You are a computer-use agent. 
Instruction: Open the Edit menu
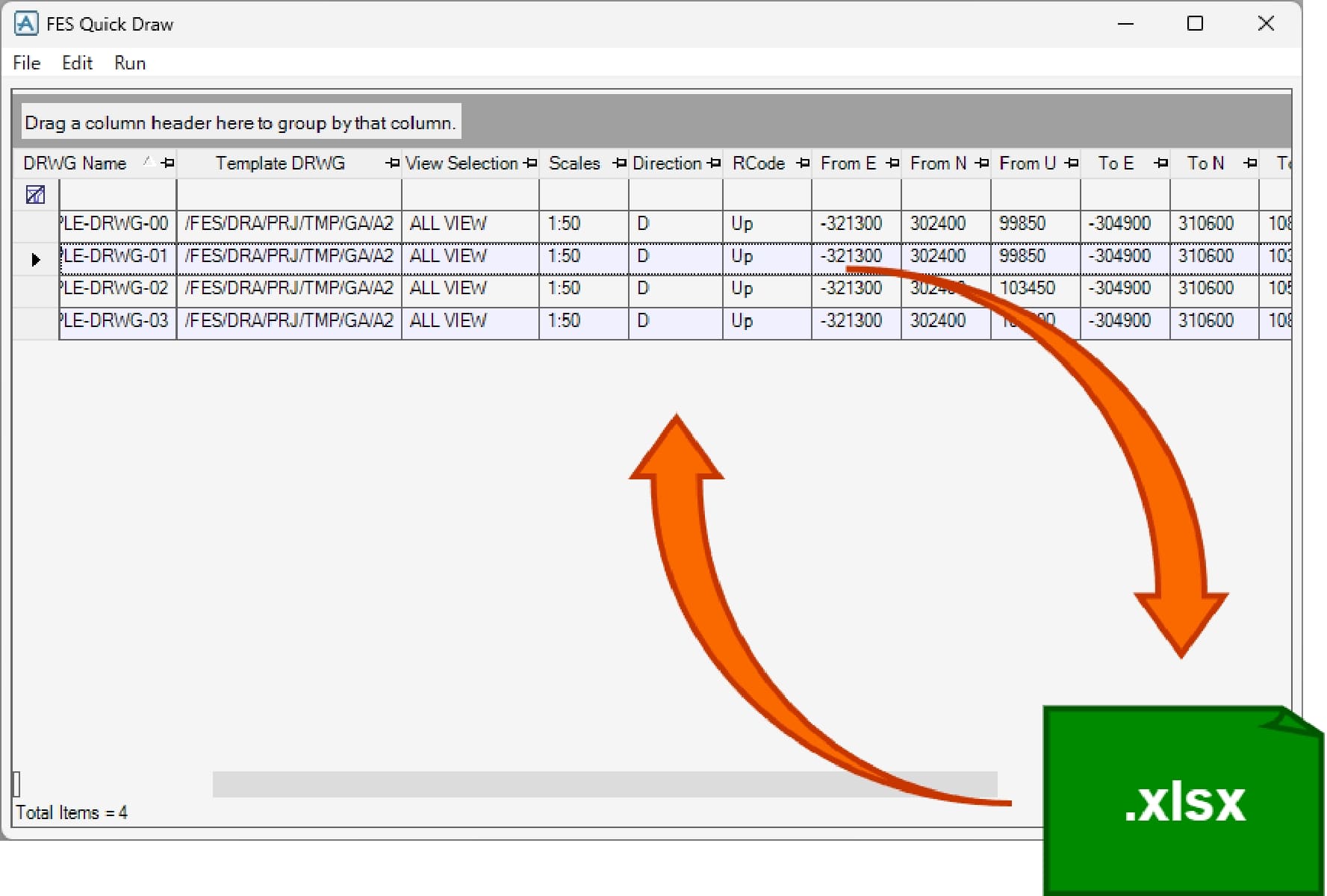coord(77,63)
